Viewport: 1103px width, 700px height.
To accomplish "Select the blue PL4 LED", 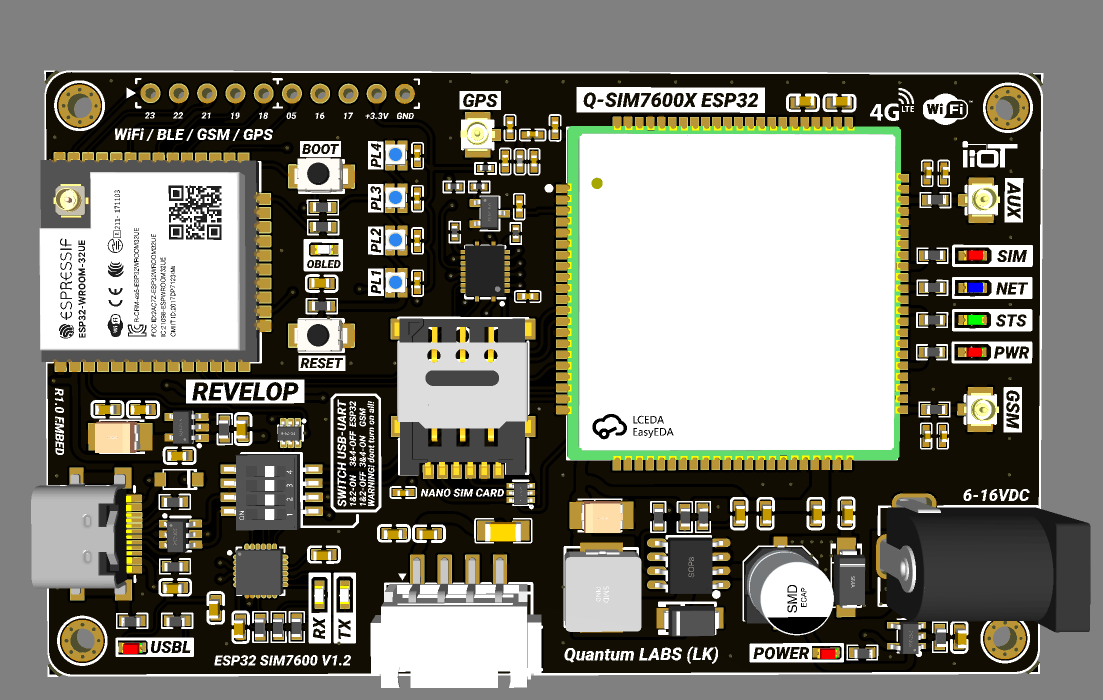I will 396,155.
